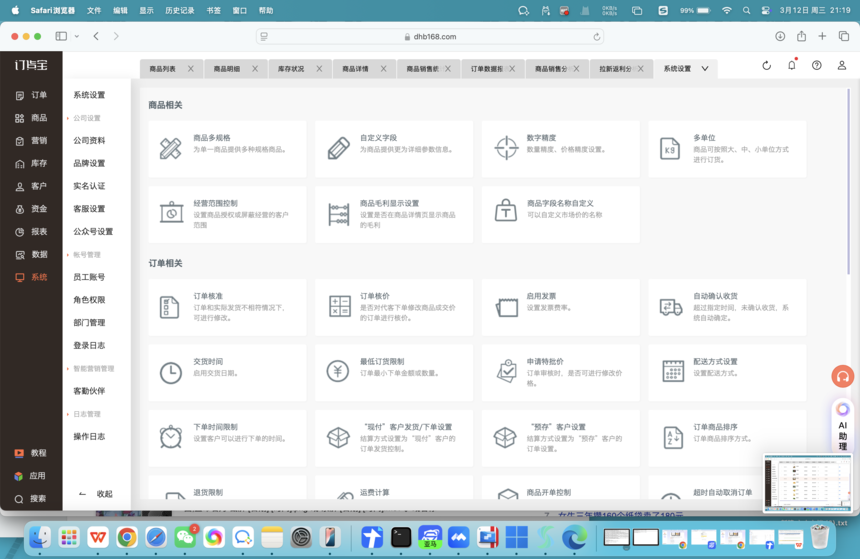Click the 数字精度 crosshair icon
860x559 pixels.
tap(506, 148)
